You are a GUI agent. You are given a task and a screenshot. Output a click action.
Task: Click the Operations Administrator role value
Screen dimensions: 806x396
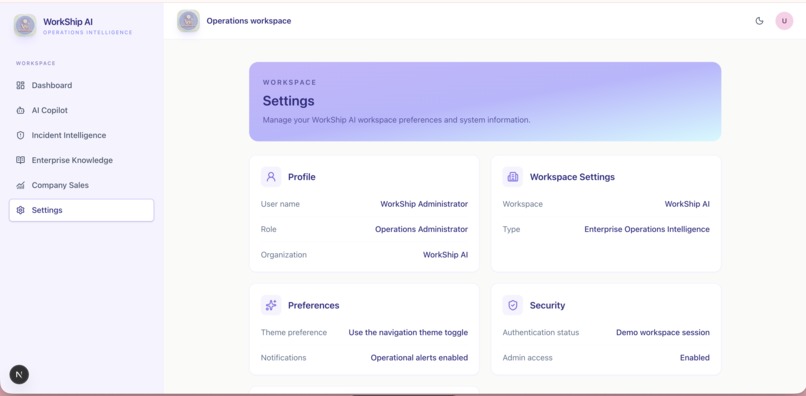click(422, 229)
